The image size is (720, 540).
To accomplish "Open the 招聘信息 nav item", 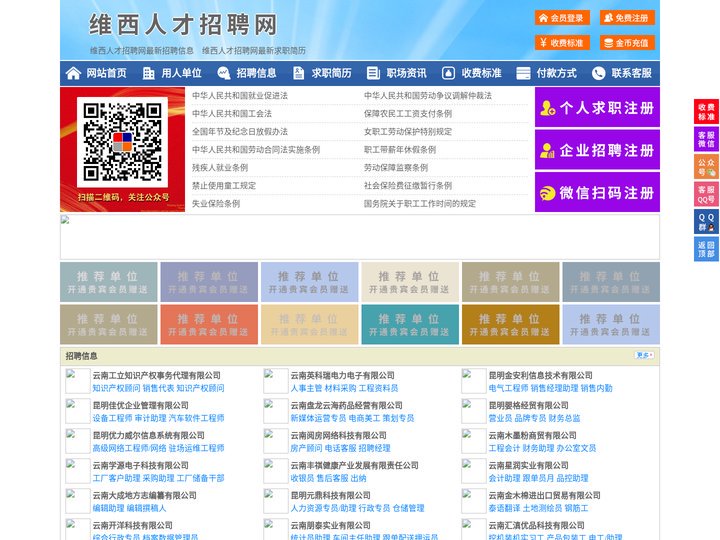I will 256,73.
